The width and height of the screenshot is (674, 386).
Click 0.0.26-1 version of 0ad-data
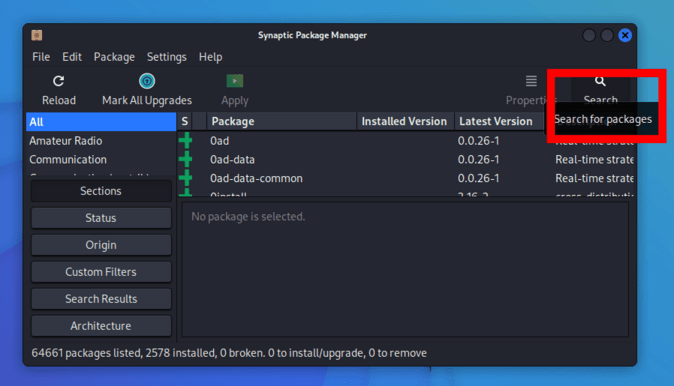tap(478, 159)
